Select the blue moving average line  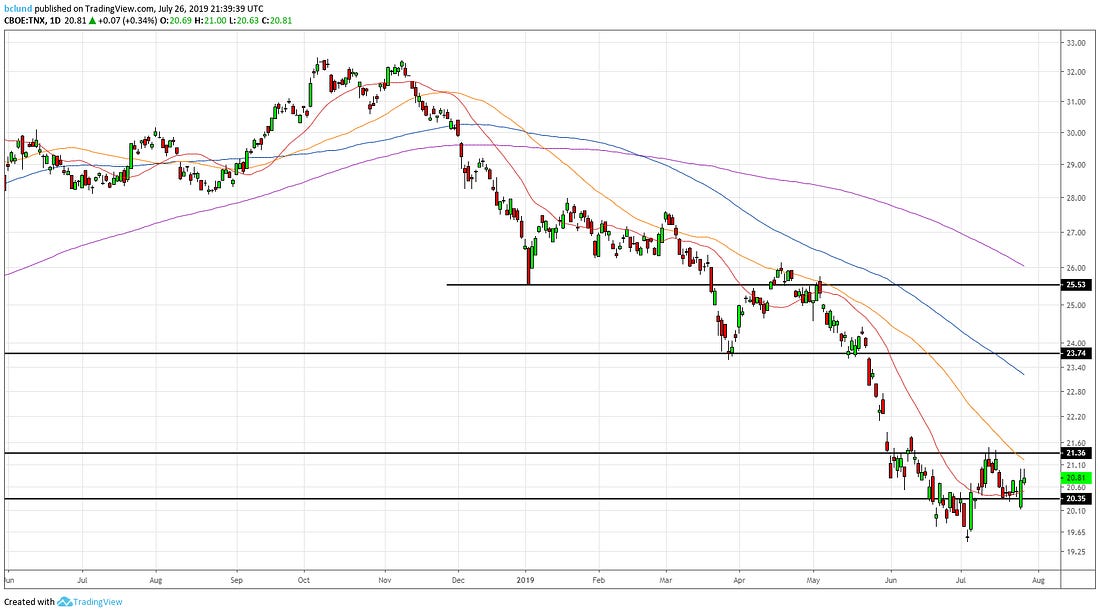900,285
